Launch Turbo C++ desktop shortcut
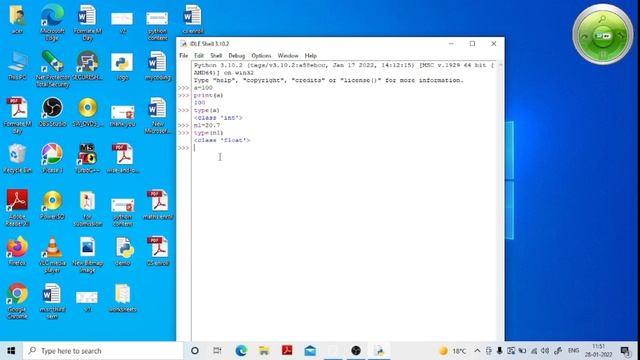The image size is (640, 360). (x=87, y=158)
